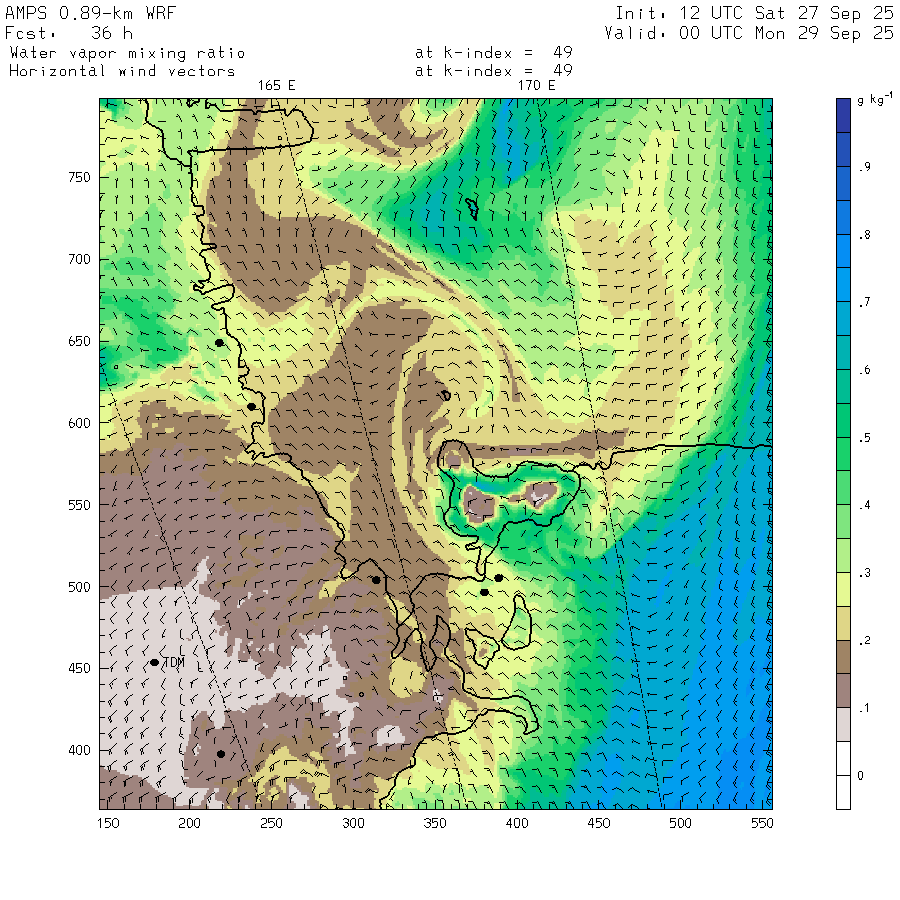This screenshot has height=900, width=900.
Task: Click the 'AMPS 0.89-km WRF' title text
Action: pos(90,13)
